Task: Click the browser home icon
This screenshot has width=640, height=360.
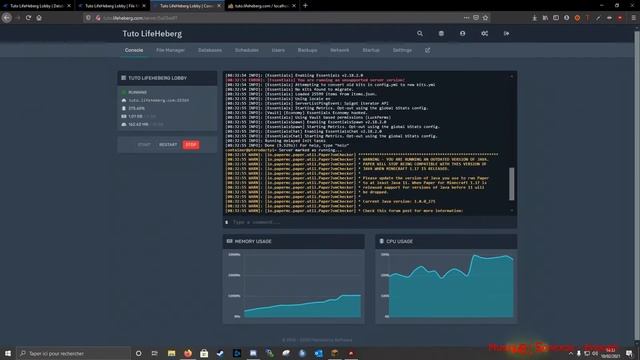Action: [x=39, y=18]
